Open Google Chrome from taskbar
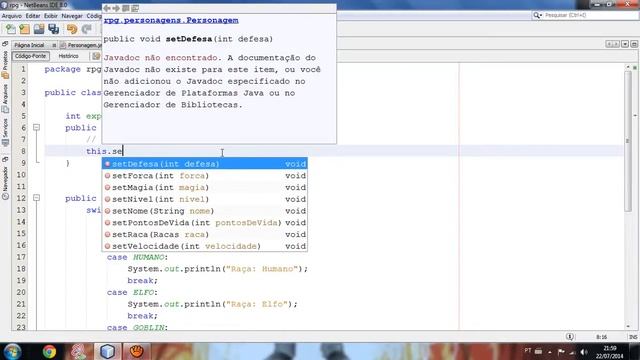Image resolution: width=640 pixels, height=360 pixels. (x=49, y=351)
